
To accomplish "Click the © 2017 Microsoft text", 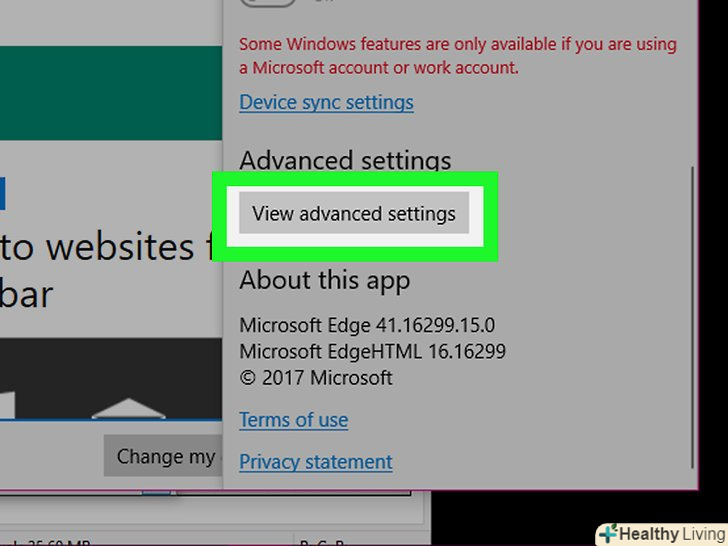I will point(316,377).
